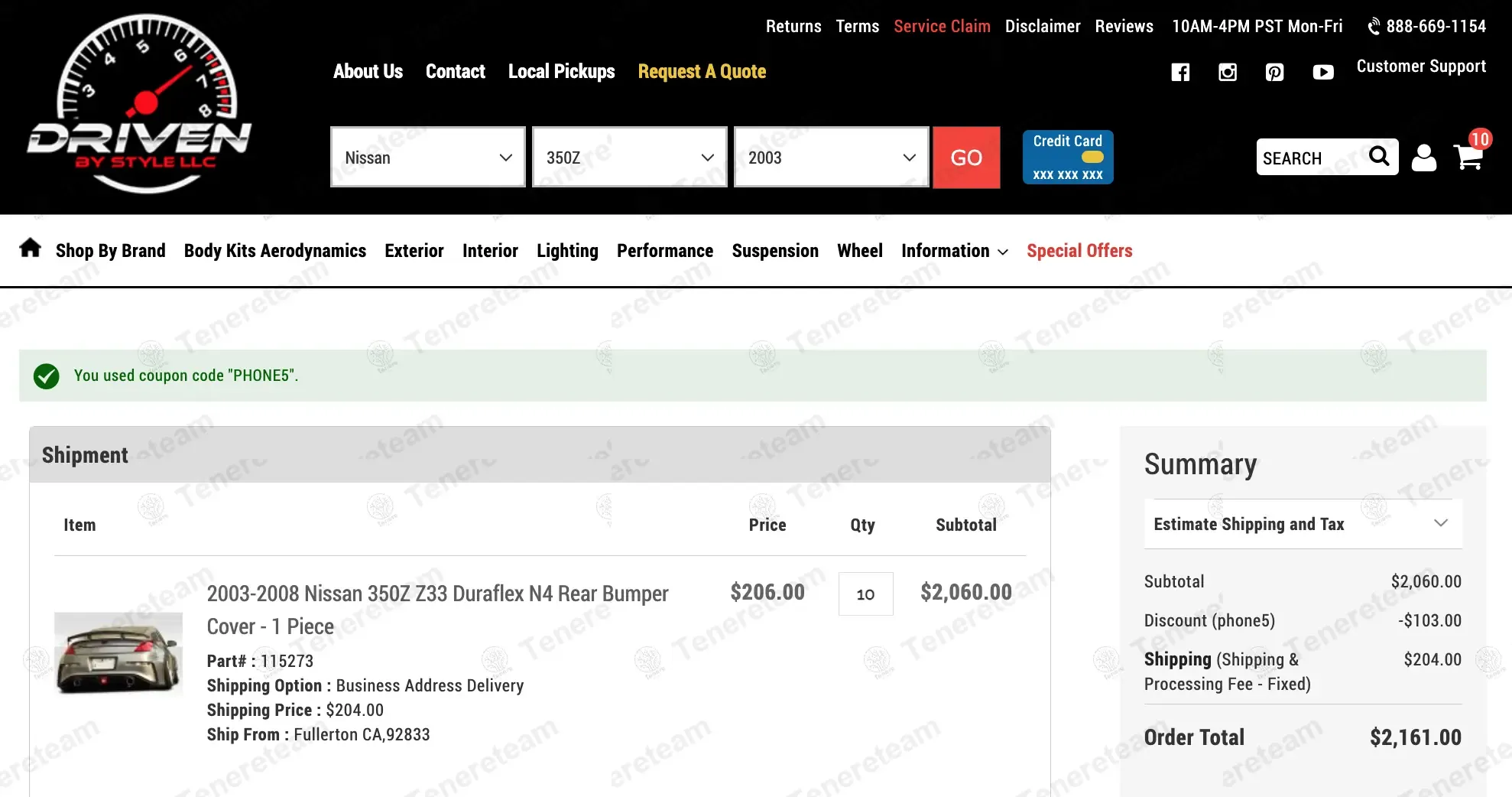1512x797 pixels.
Task: Open the Performance category
Action: tap(665, 251)
